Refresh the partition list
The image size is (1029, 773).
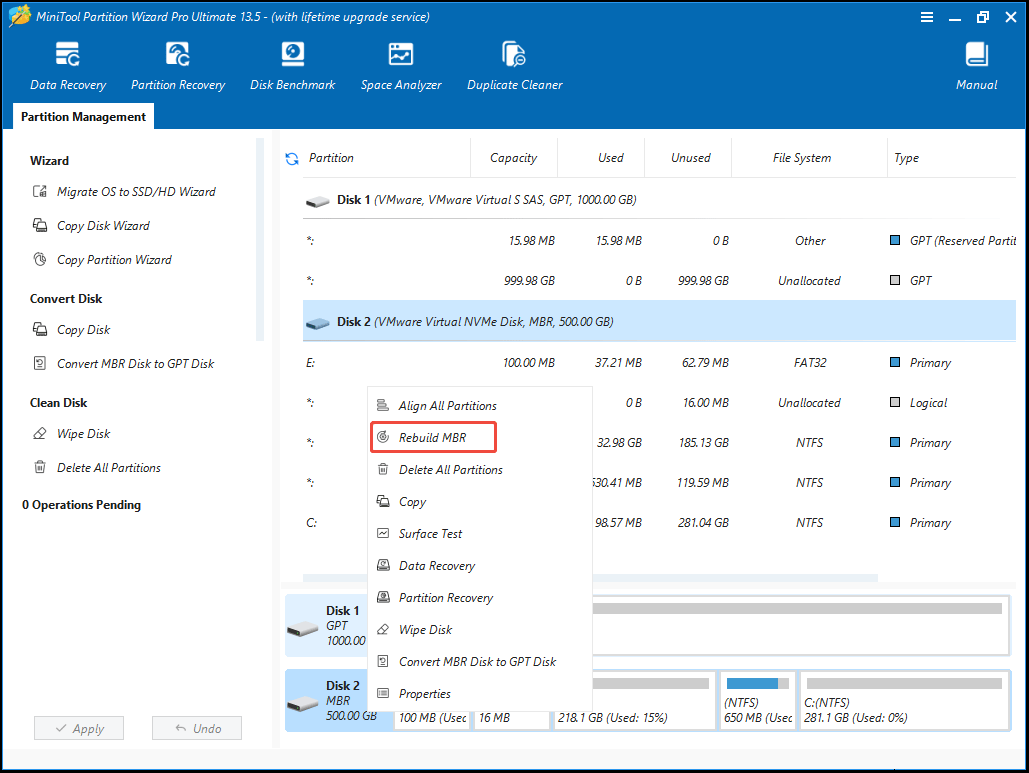coord(289,157)
